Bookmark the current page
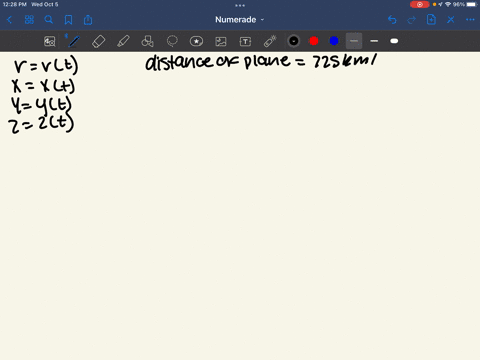This screenshot has height=360, width=480. point(68,20)
